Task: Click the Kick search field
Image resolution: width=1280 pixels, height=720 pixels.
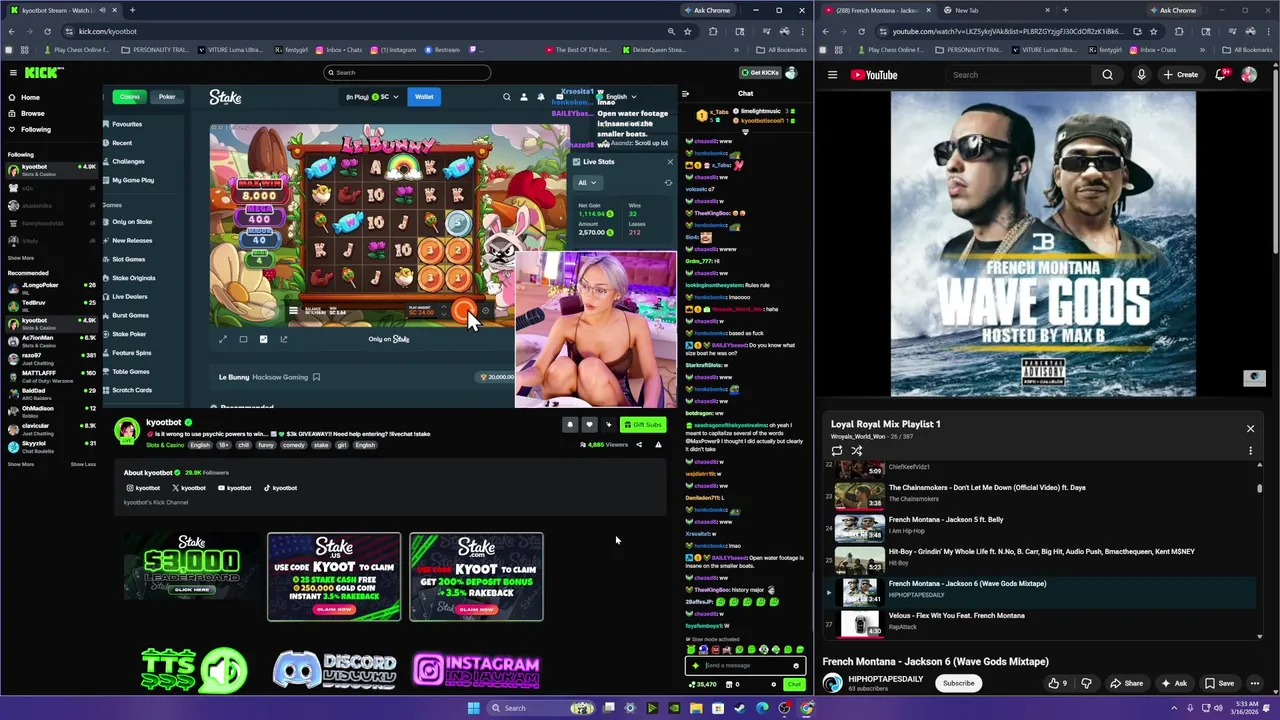Action: coord(407,72)
